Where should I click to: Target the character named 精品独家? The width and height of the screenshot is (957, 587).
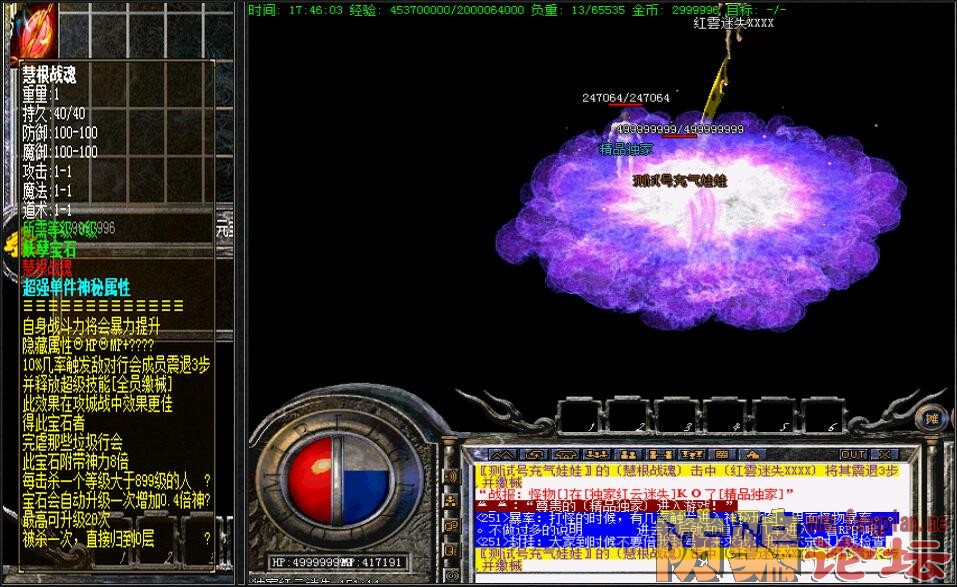(626, 149)
